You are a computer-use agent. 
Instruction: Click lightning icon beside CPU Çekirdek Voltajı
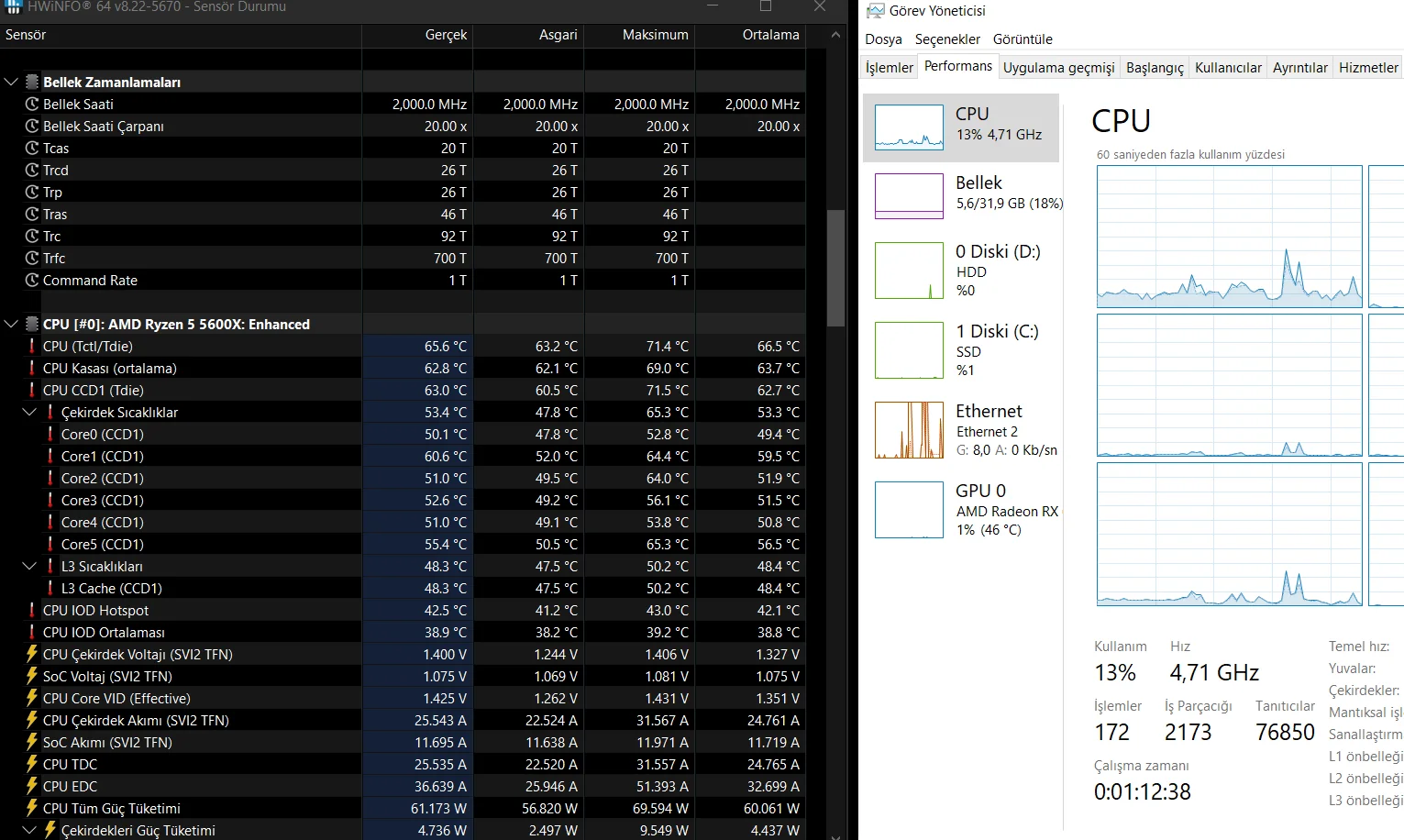[x=32, y=654]
